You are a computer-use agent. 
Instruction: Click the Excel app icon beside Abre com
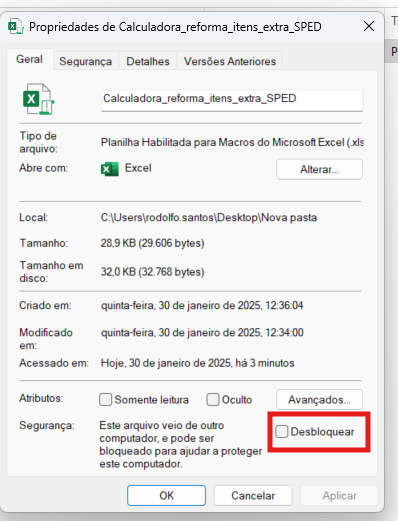(x=109, y=169)
